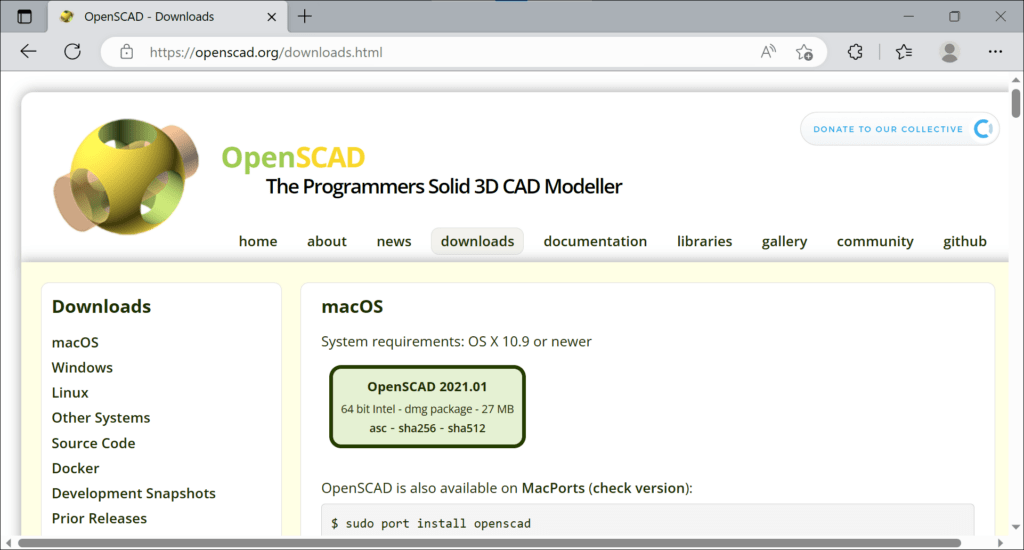Screen dimensions: 1024x550
Task: Open the about page
Action: 327,241
